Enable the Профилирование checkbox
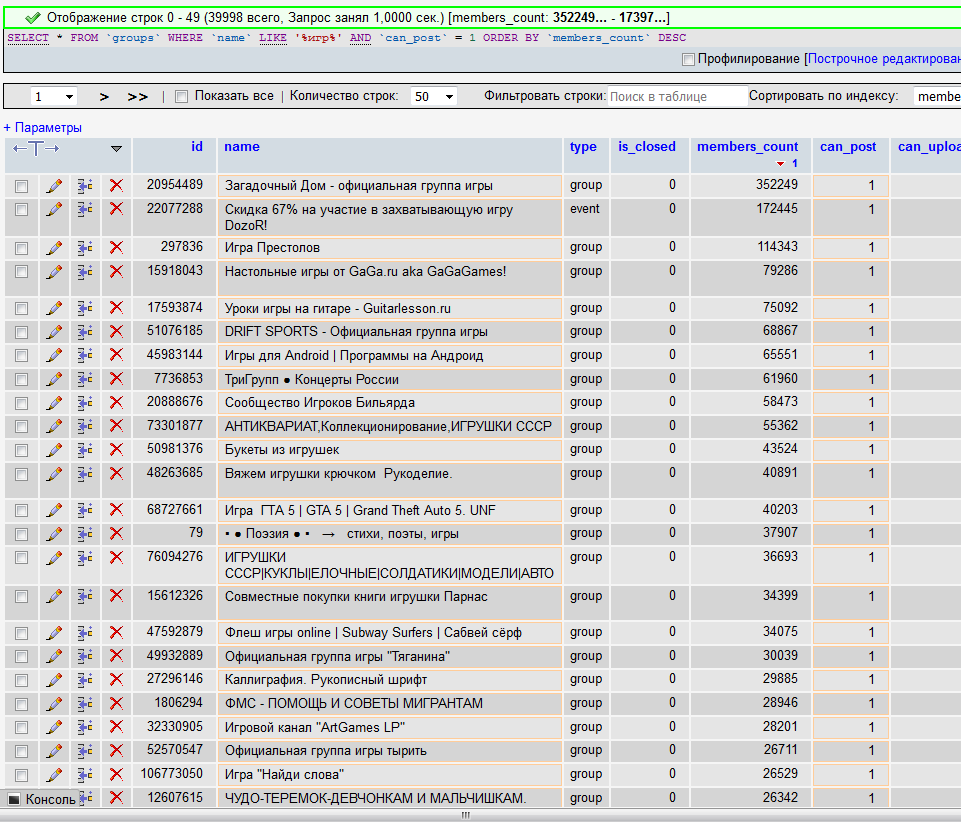 pyautogui.click(x=688, y=59)
